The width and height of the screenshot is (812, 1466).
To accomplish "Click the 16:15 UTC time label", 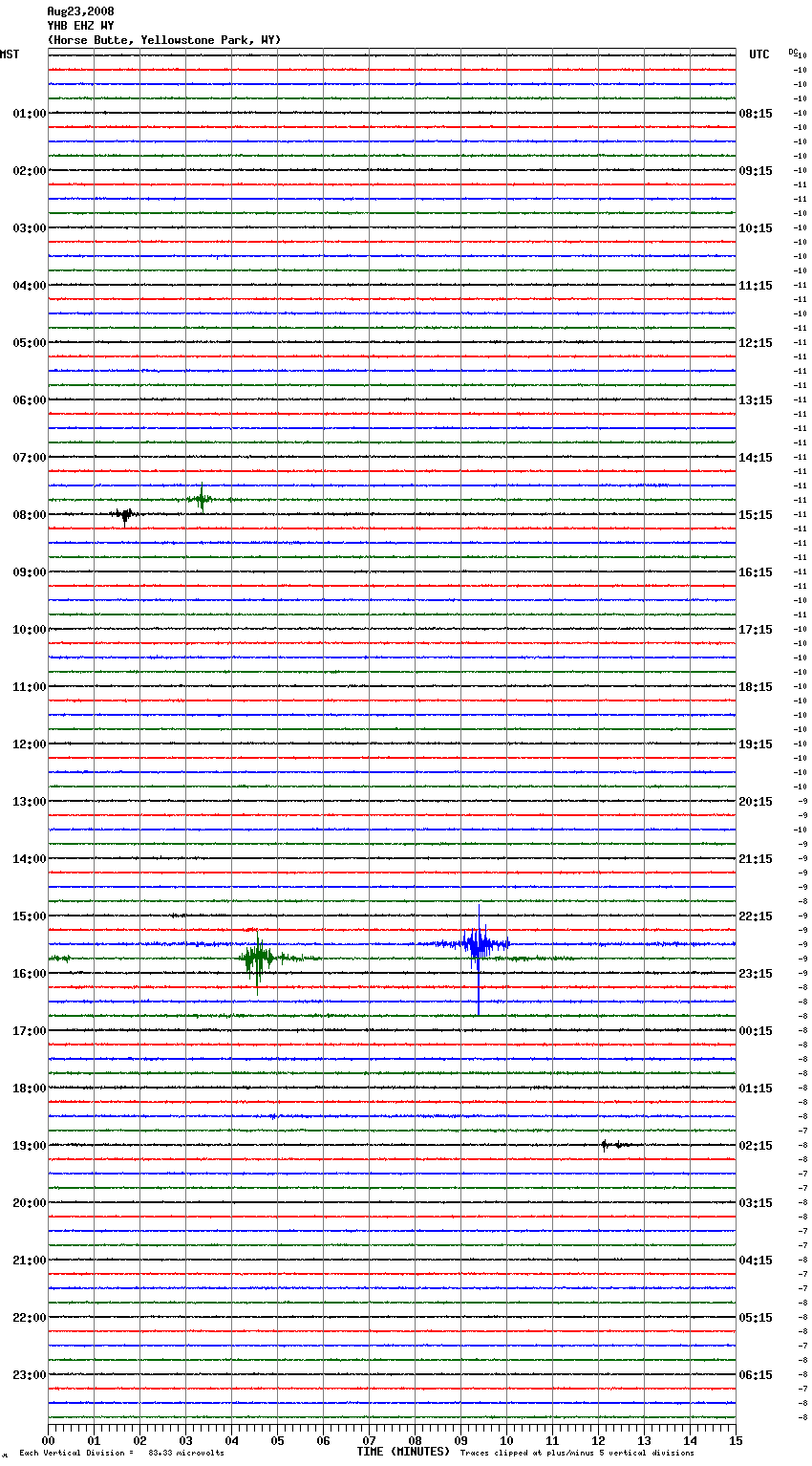I will 756,572.
